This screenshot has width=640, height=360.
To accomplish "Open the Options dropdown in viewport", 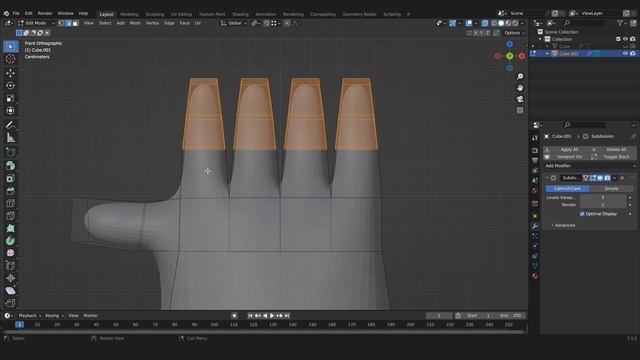I will click(x=514, y=33).
